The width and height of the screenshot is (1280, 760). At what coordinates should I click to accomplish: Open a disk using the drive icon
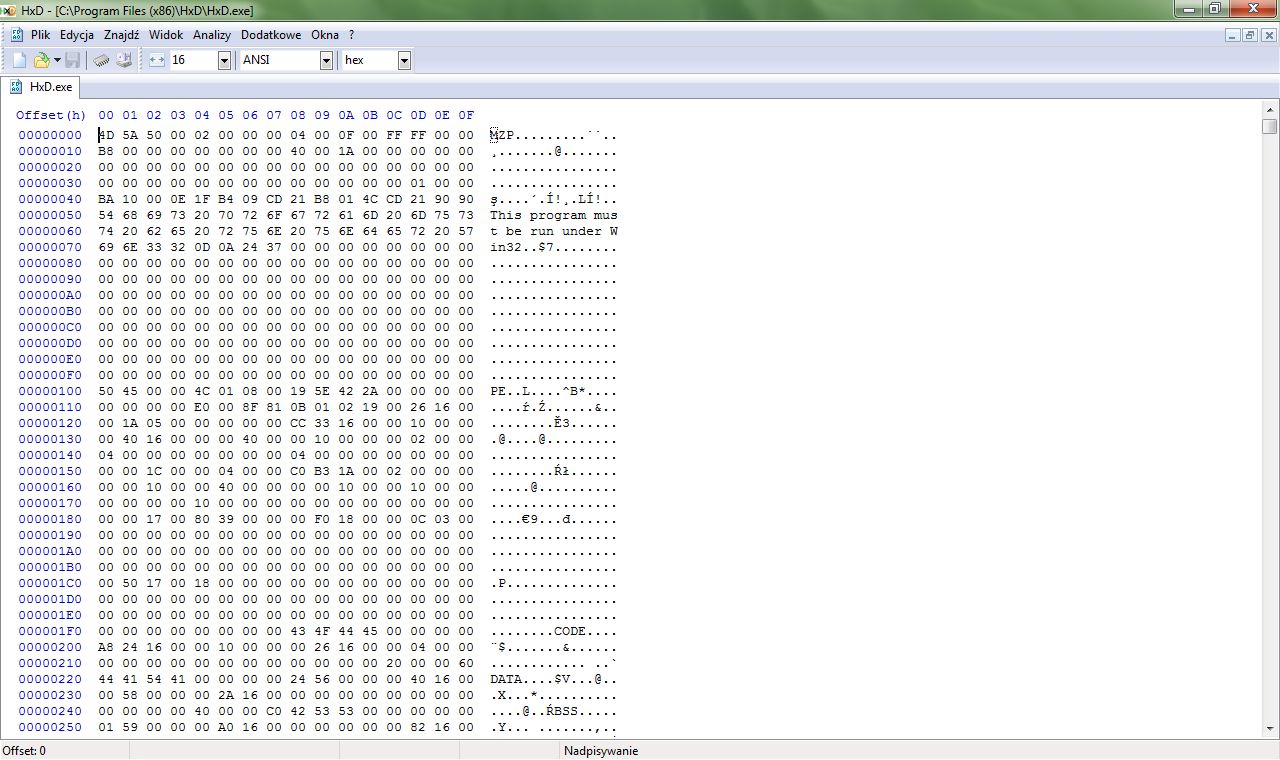tap(124, 59)
